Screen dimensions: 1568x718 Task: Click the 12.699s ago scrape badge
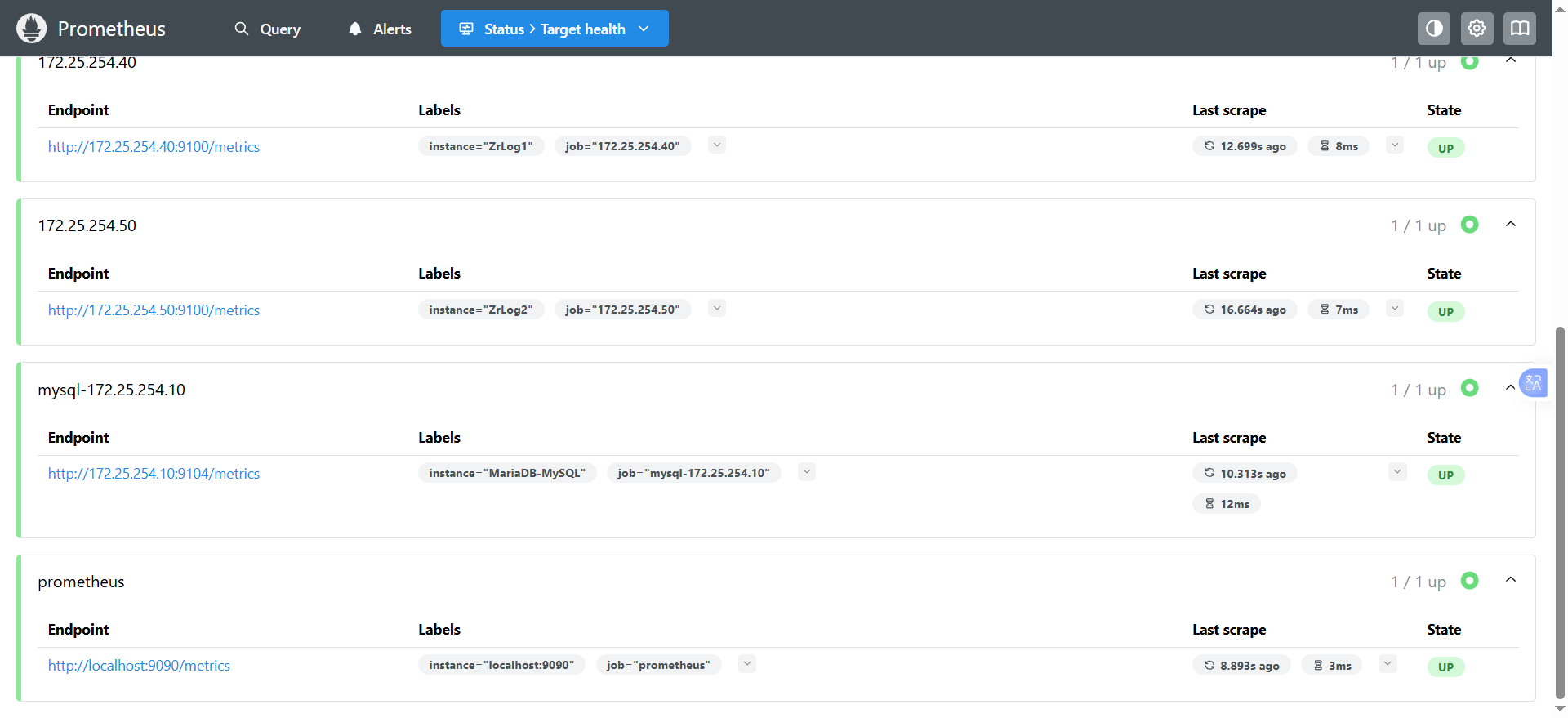pos(1245,146)
